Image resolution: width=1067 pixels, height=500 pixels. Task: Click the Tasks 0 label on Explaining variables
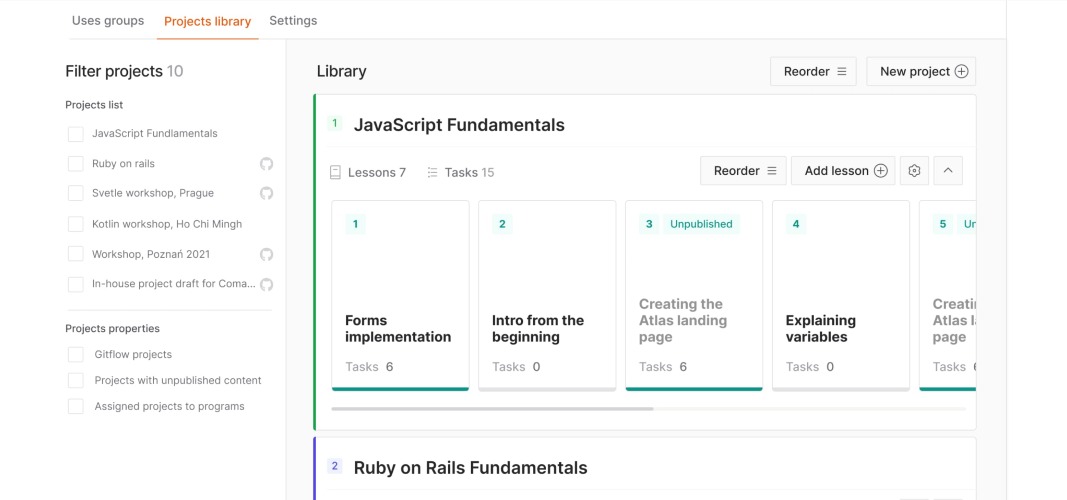[x=810, y=367]
